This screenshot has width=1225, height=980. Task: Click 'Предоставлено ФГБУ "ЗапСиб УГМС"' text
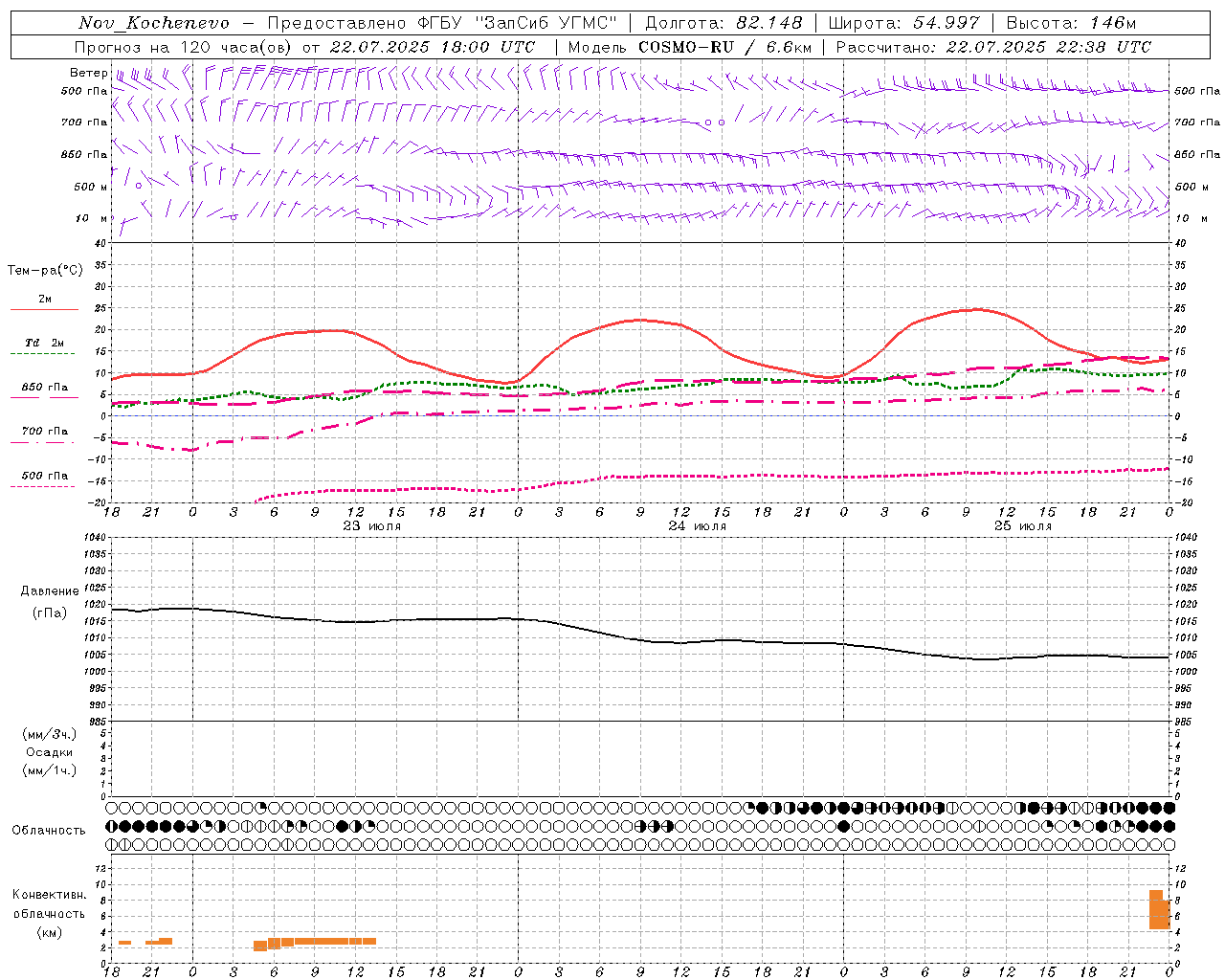442,23
